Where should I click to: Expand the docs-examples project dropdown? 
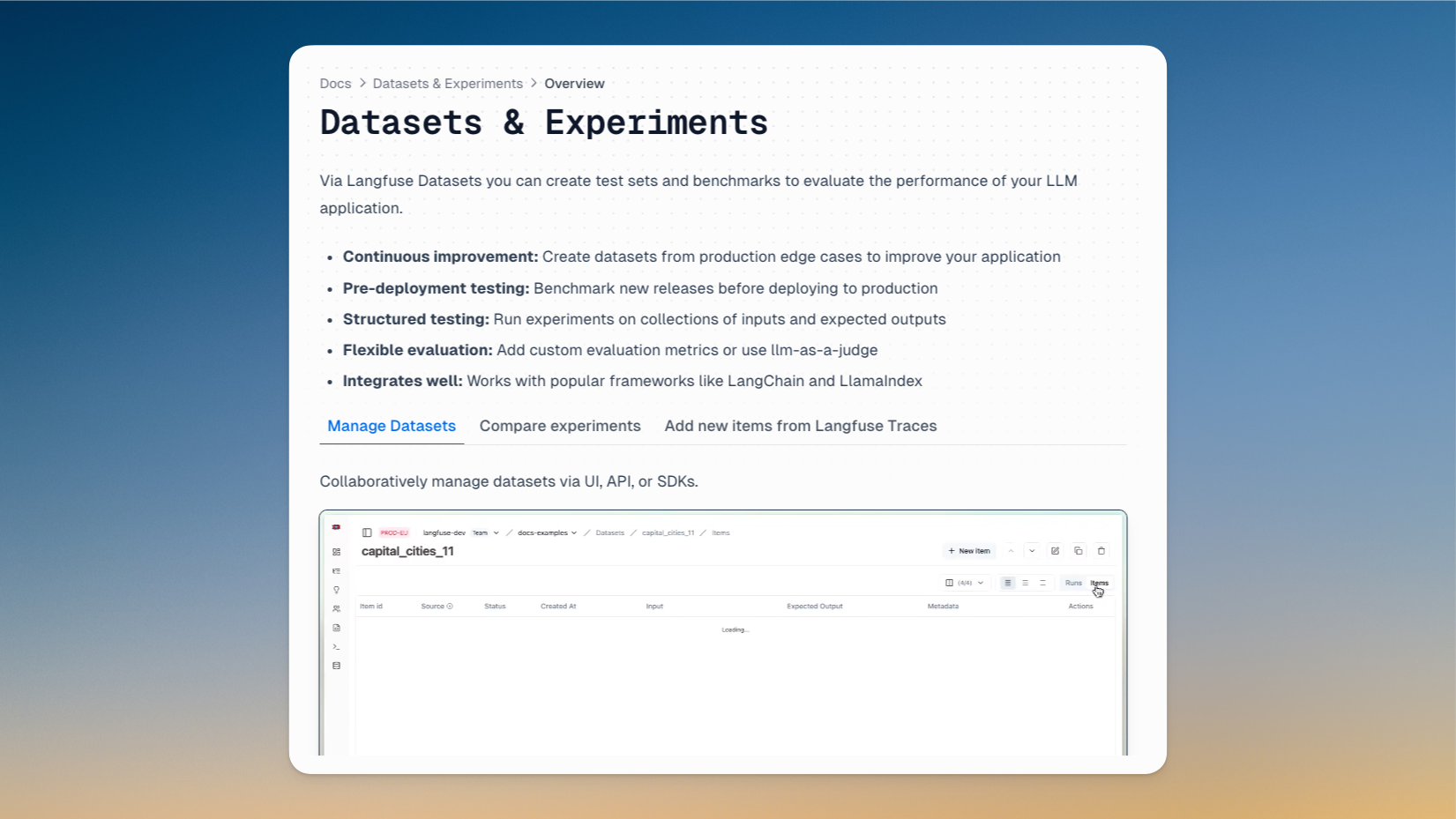[547, 532]
